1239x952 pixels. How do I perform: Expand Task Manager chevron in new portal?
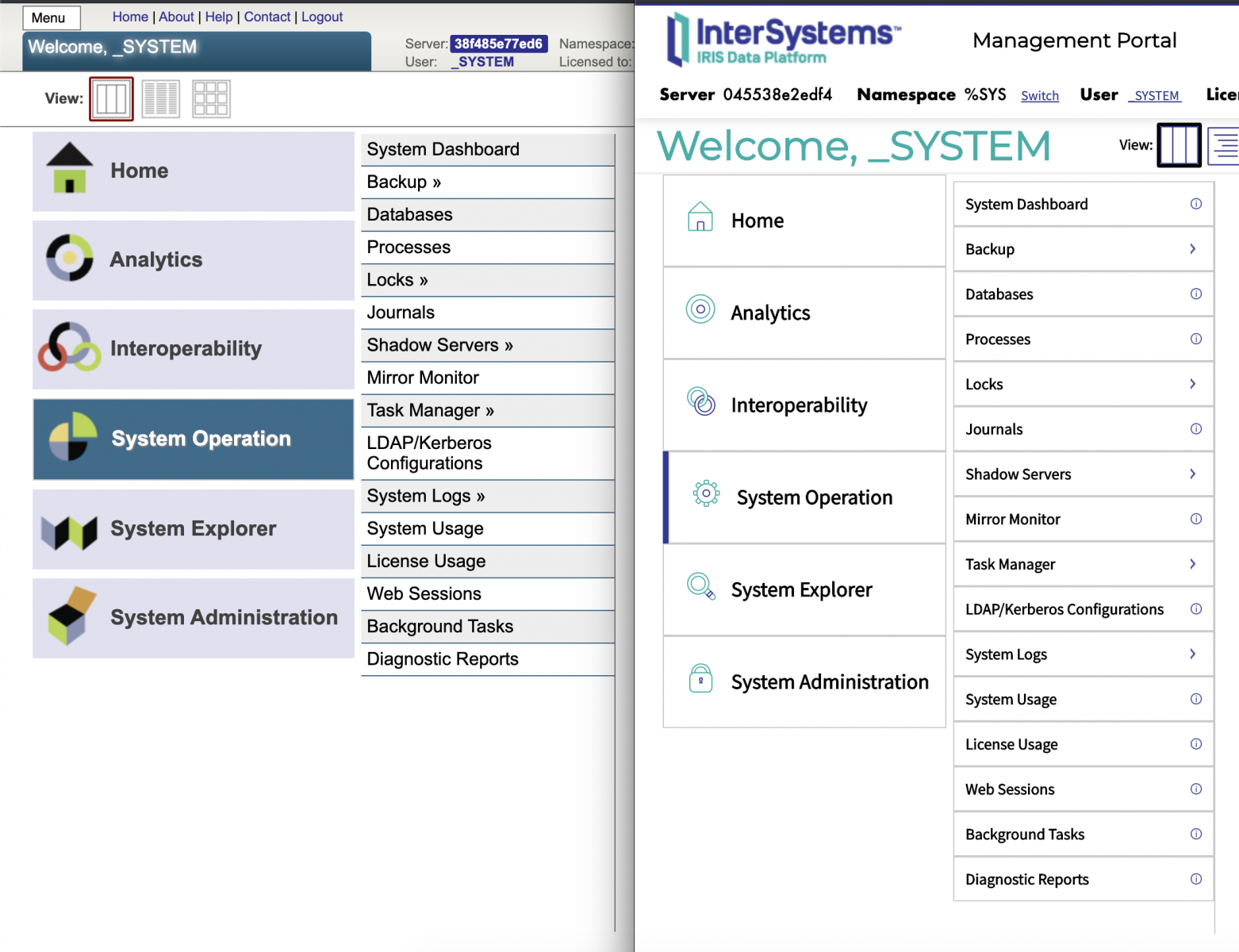[1192, 564]
